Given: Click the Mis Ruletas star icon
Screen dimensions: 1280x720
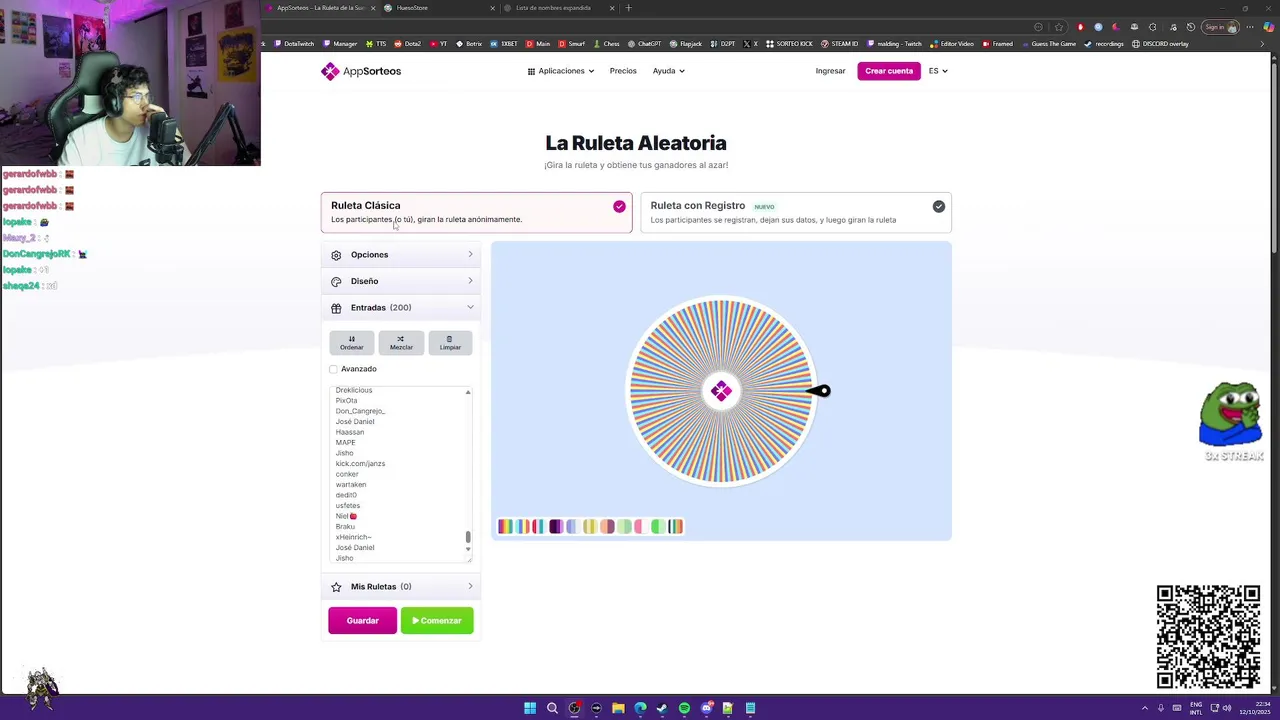Looking at the screenshot, I should [336, 587].
